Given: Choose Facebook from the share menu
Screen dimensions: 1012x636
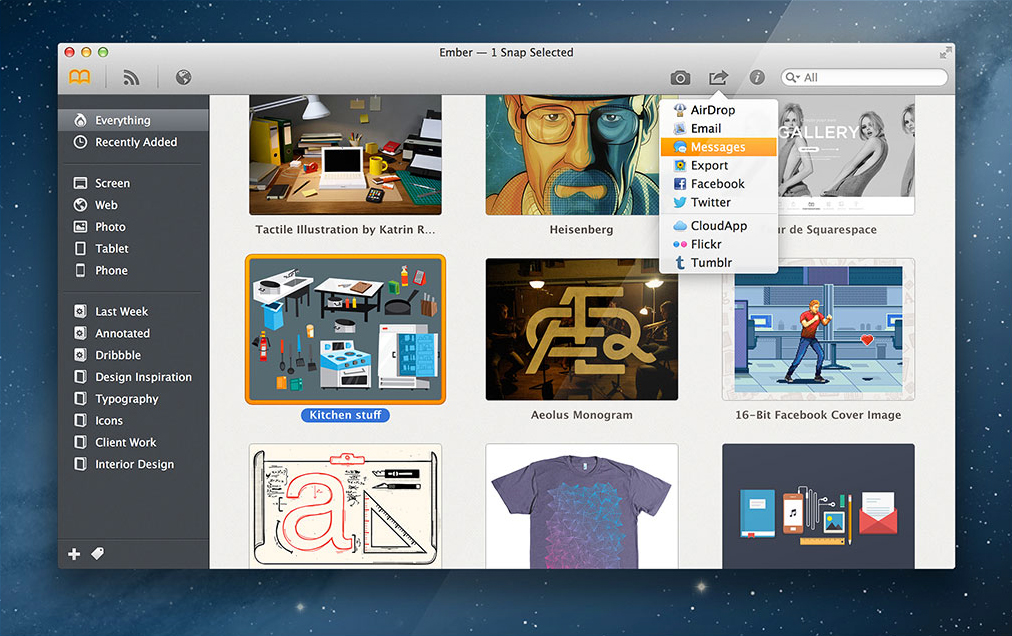Looking at the screenshot, I should [718, 184].
